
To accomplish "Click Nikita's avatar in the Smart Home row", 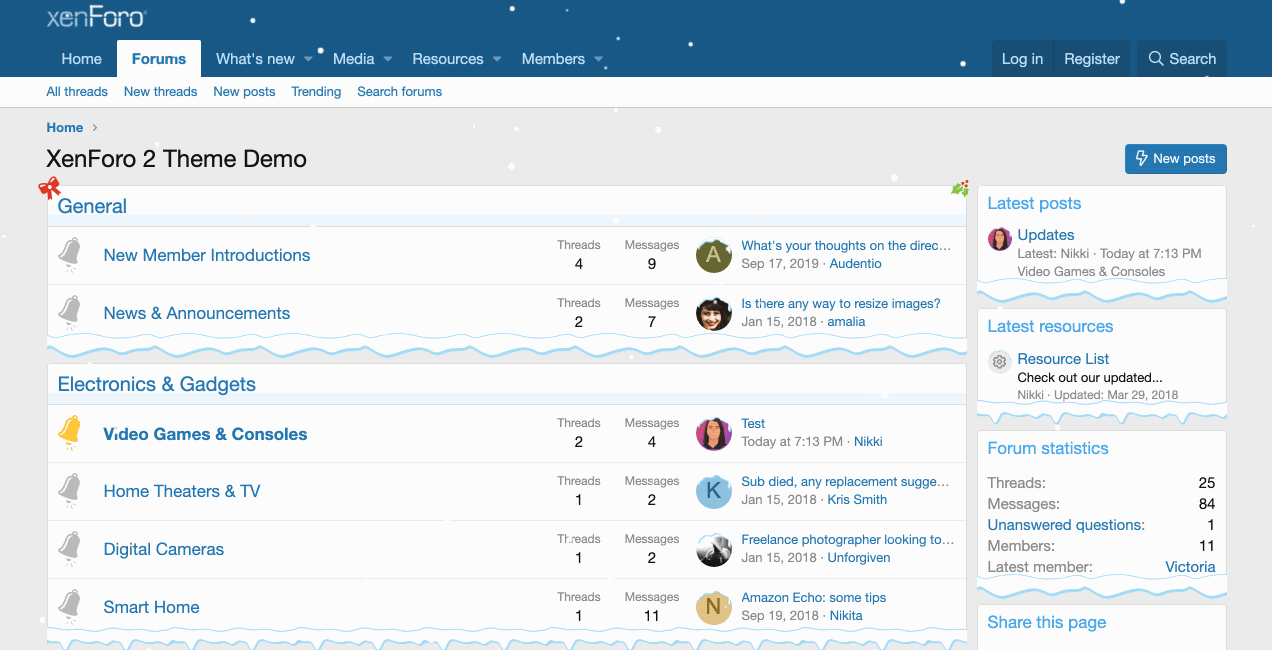I will [713, 607].
